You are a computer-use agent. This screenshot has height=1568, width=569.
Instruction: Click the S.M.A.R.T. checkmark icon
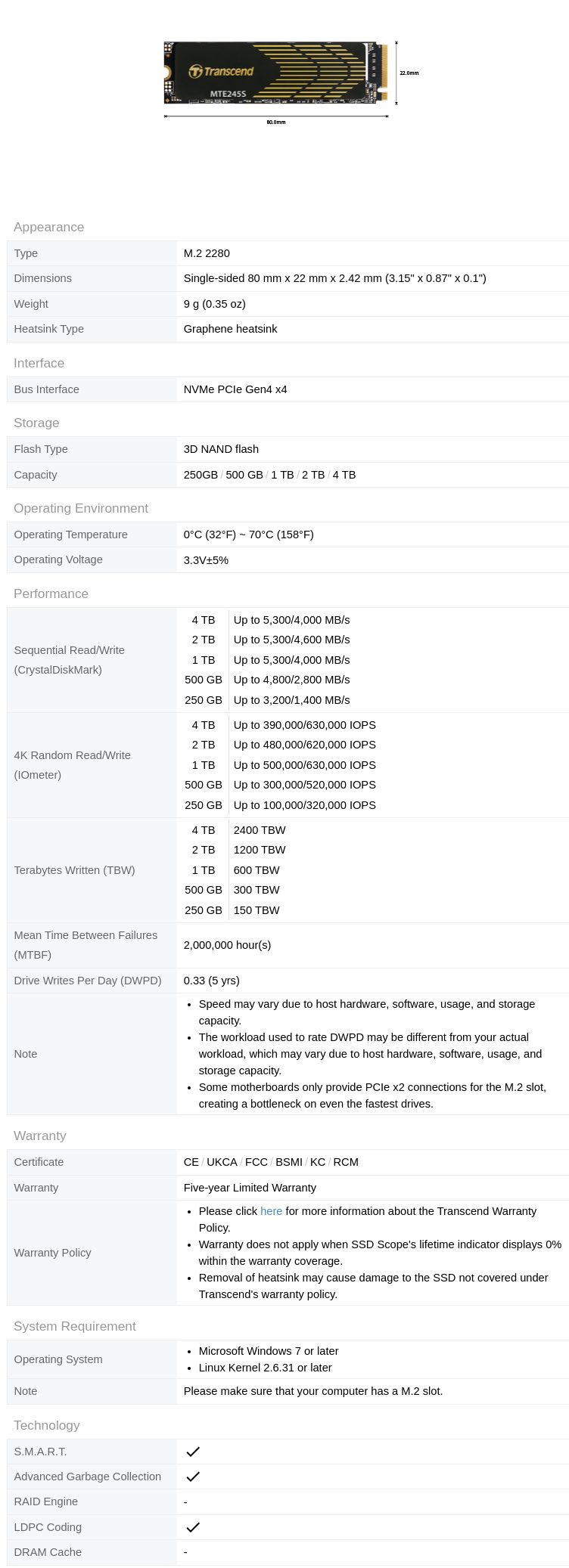click(193, 1451)
